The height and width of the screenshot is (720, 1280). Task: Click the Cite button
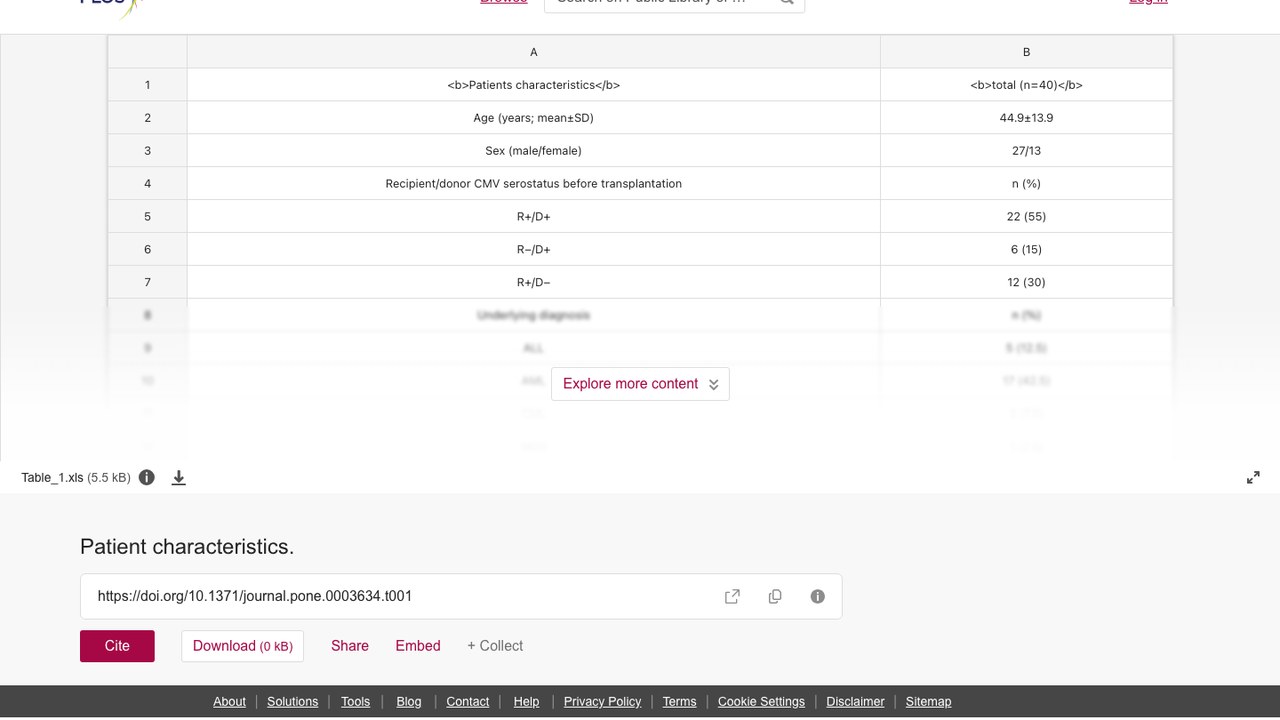(117, 646)
